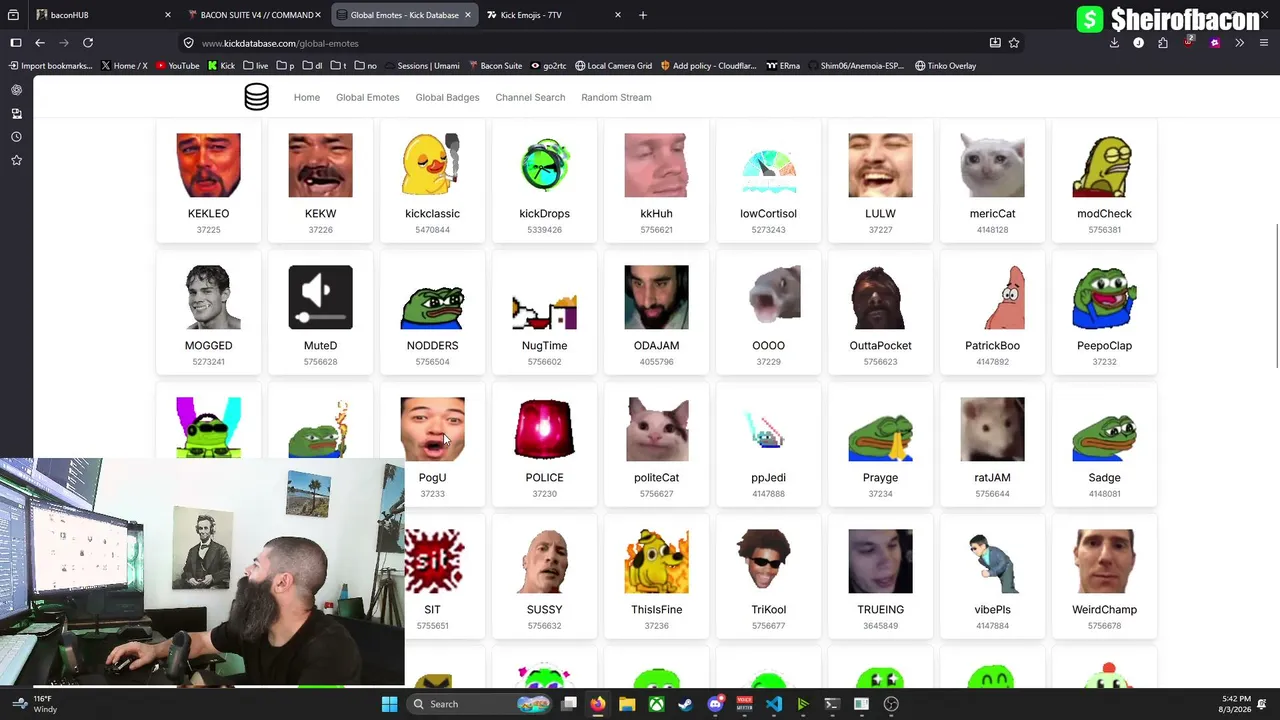Open Firefox from the taskbar
The height and width of the screenshot is (720, 1280).
point(597,704)
